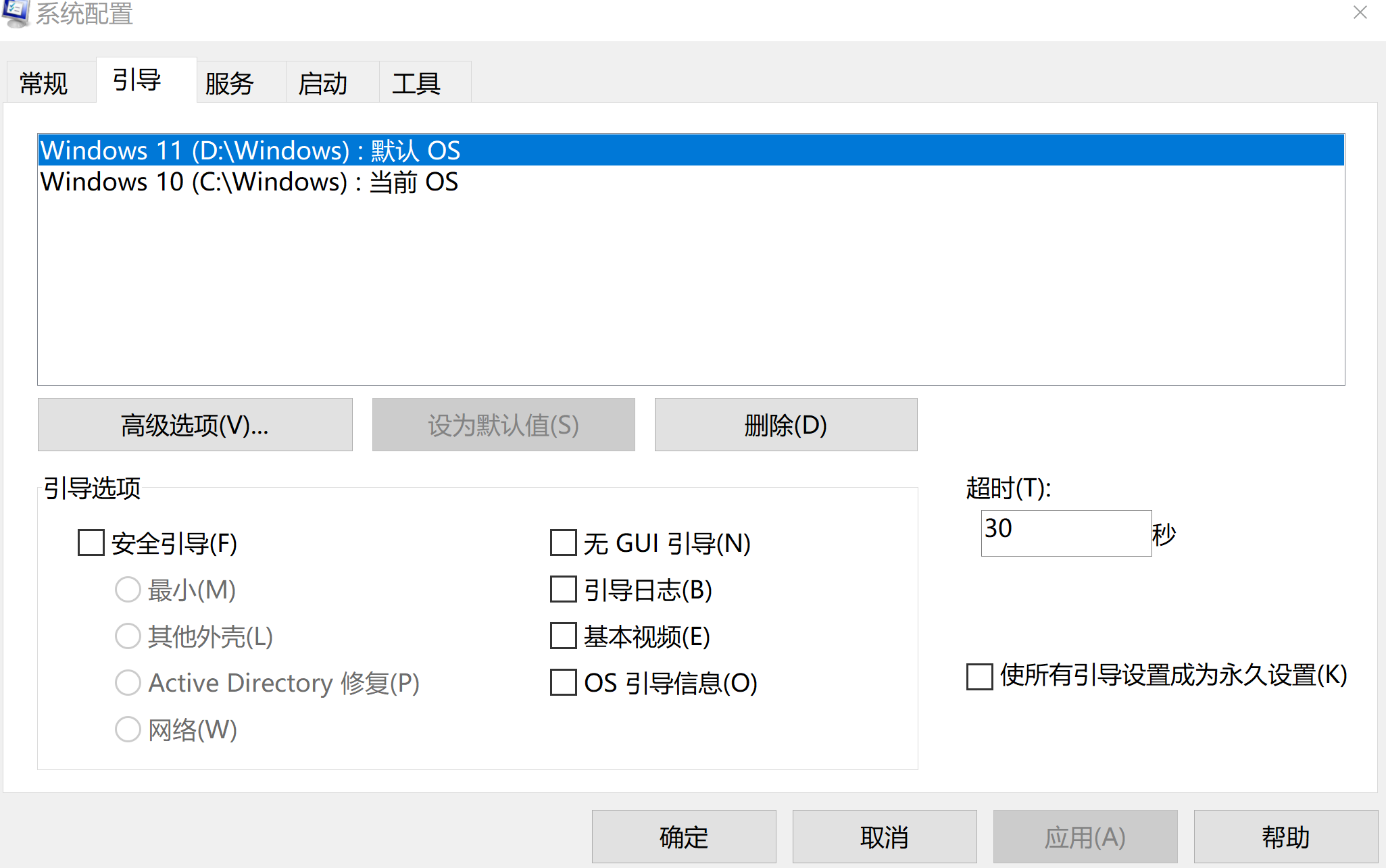Open the 服务 tab
Viewport: 1386px width, 868px height.
click(x=241, y=83)
